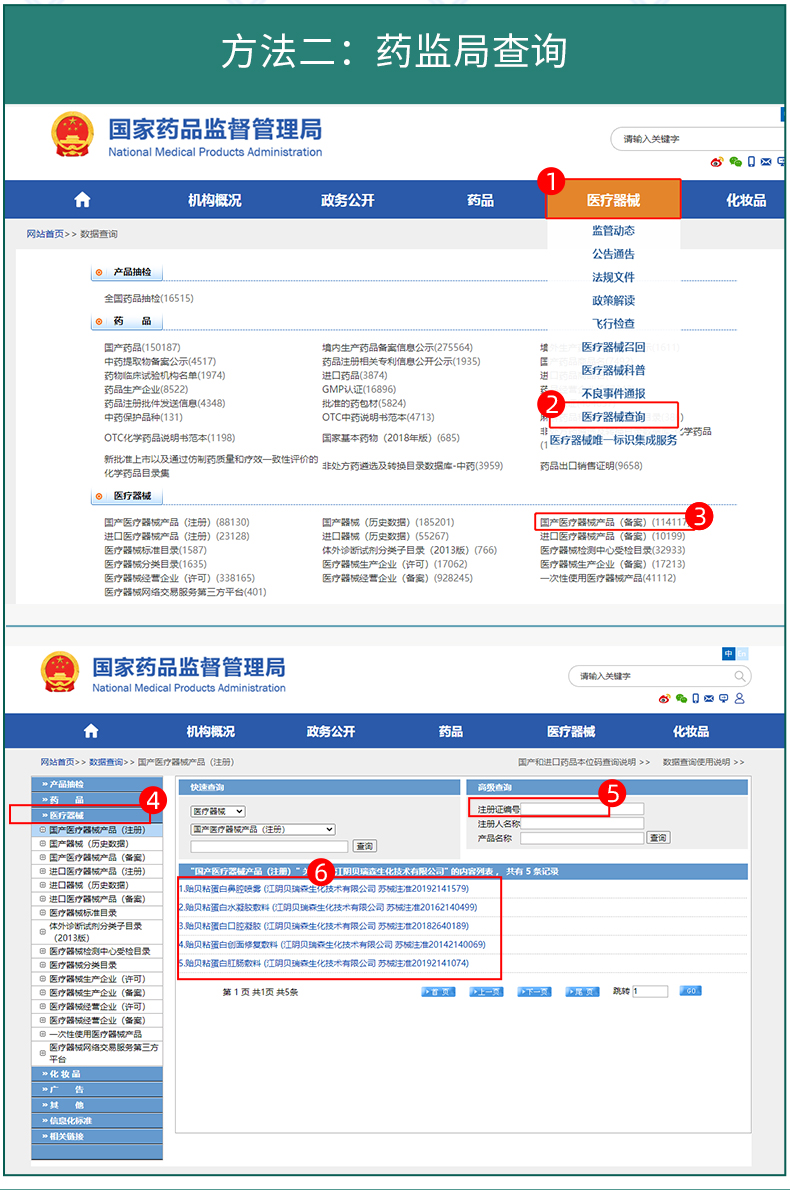Open 政务公开 in the upper page navbar
The height and width of the screenshot is (1190, 790).
click(x=348, y=200)
